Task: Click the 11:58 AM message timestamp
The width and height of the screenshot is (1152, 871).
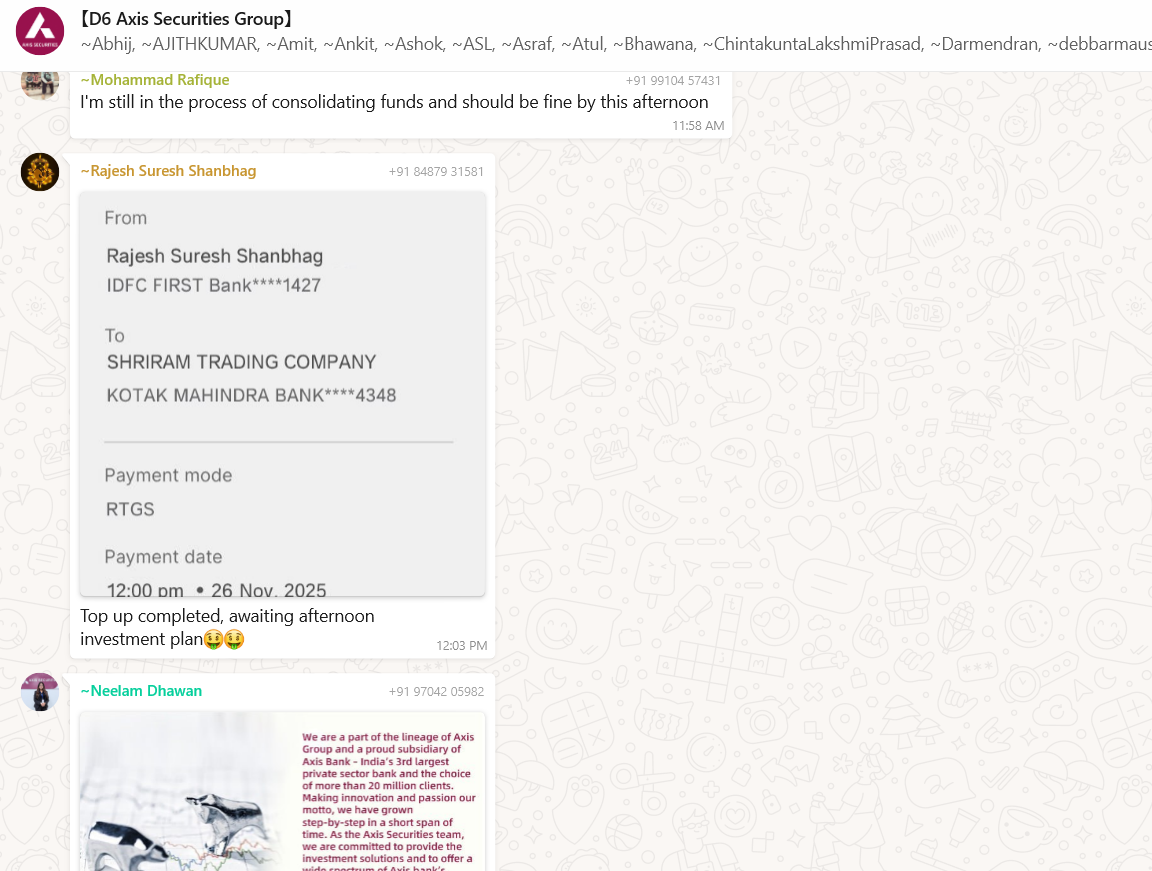Action: pos(698,126)
